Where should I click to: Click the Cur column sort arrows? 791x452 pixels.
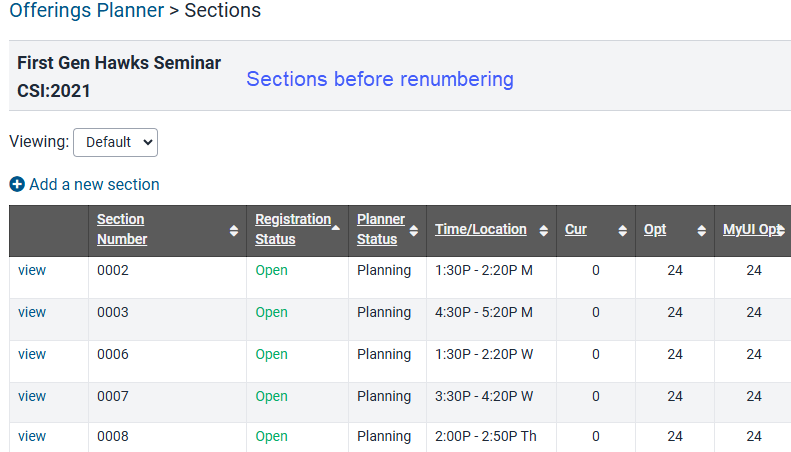pos(623,231)
